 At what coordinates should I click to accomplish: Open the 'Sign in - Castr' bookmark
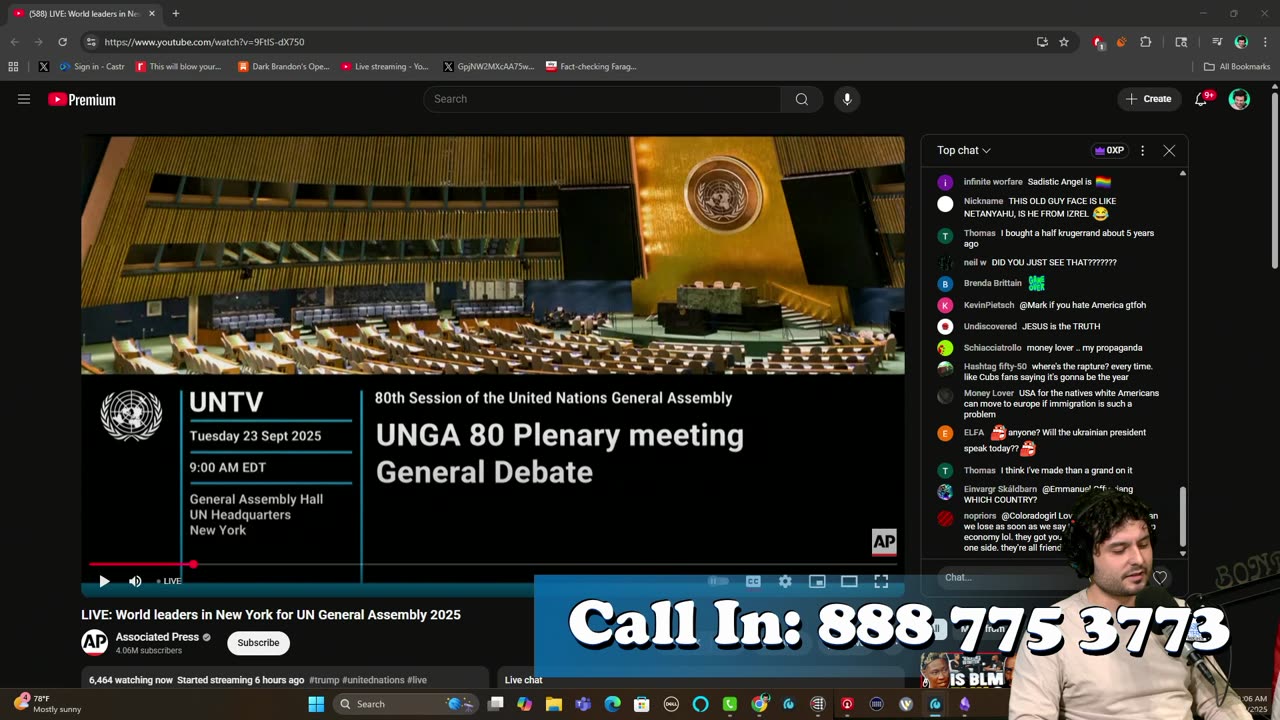(92, 67)
